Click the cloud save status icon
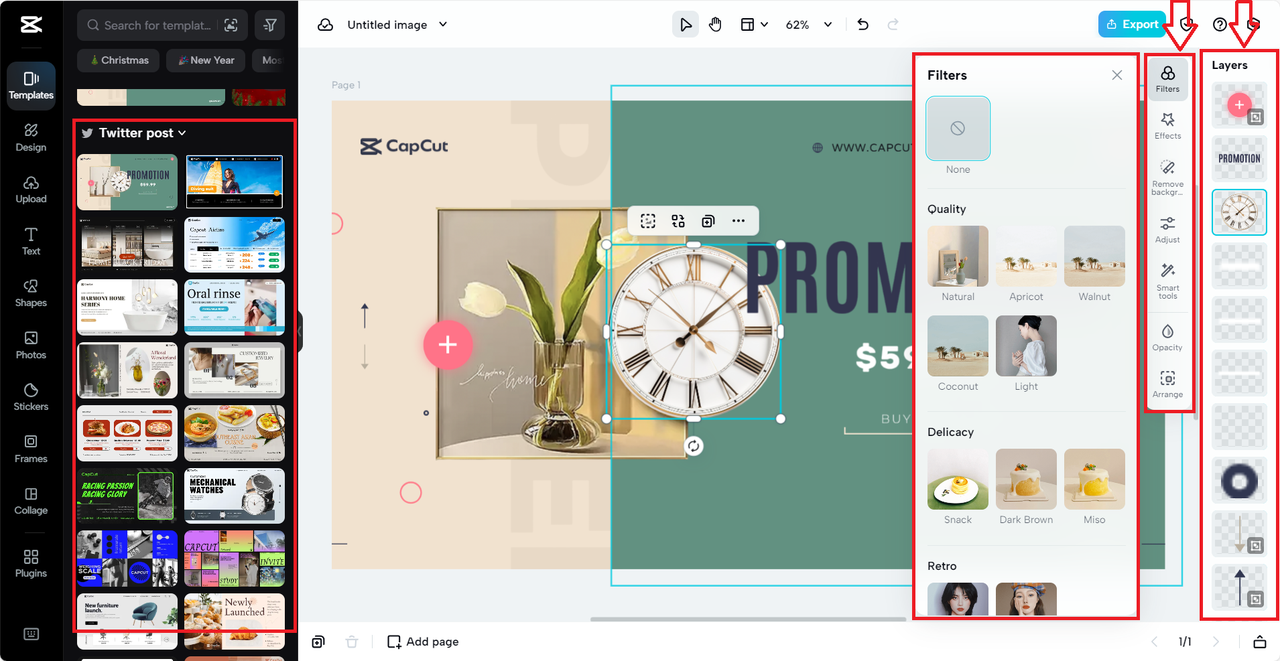 point(325,25)
